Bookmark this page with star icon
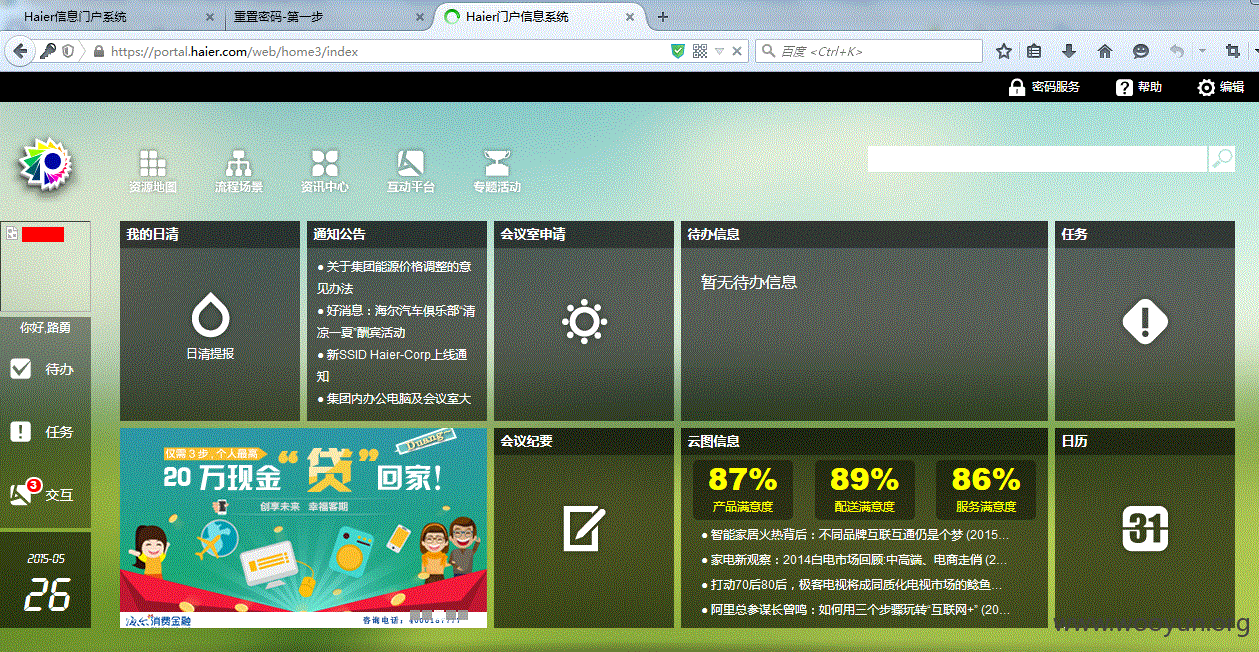 pos(1004,51)
